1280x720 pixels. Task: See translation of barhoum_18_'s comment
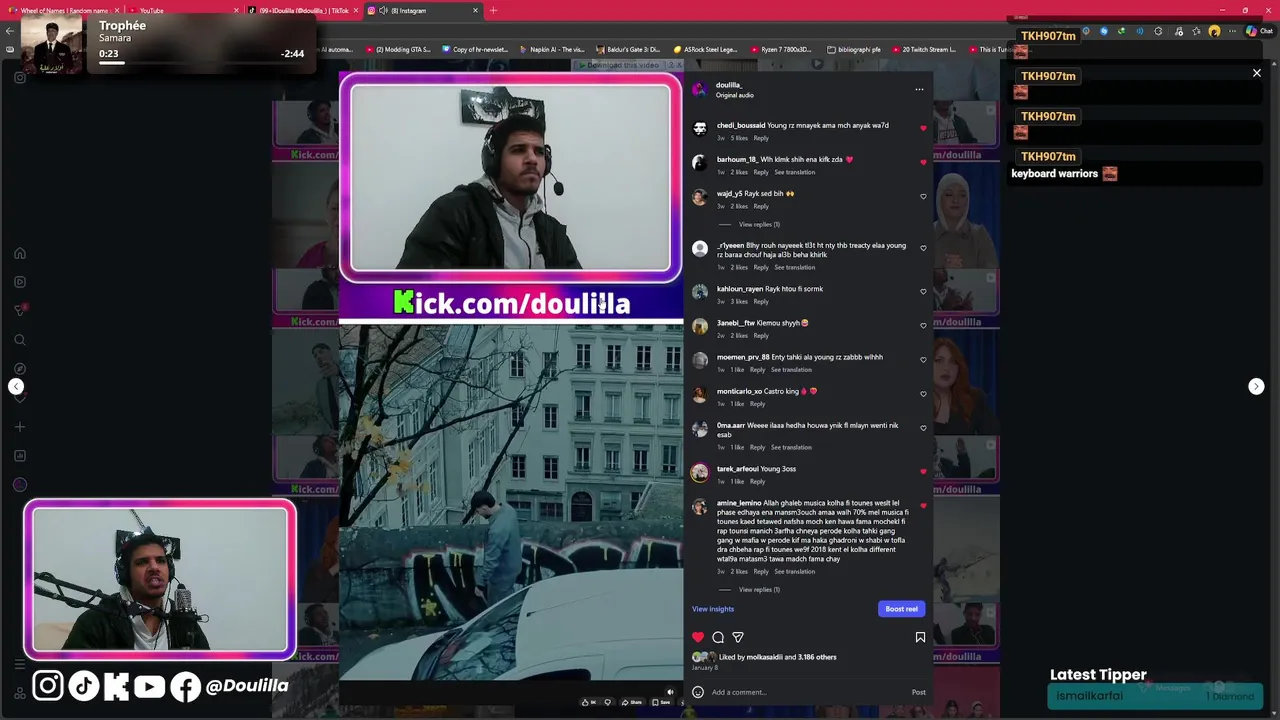coord(794,172)
